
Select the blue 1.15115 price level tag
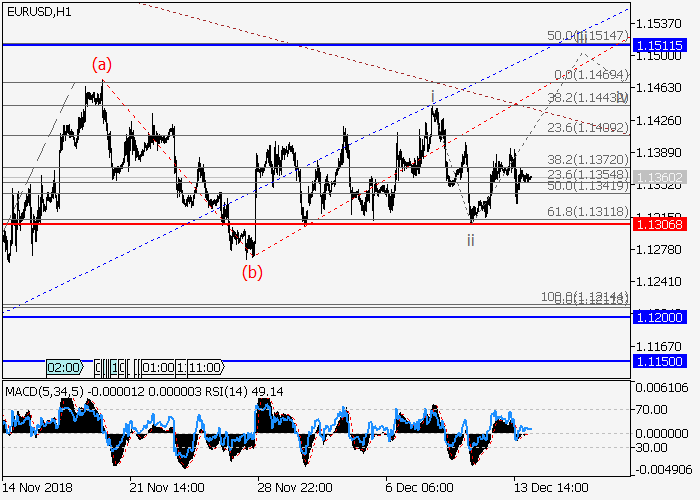coord(658,45)
